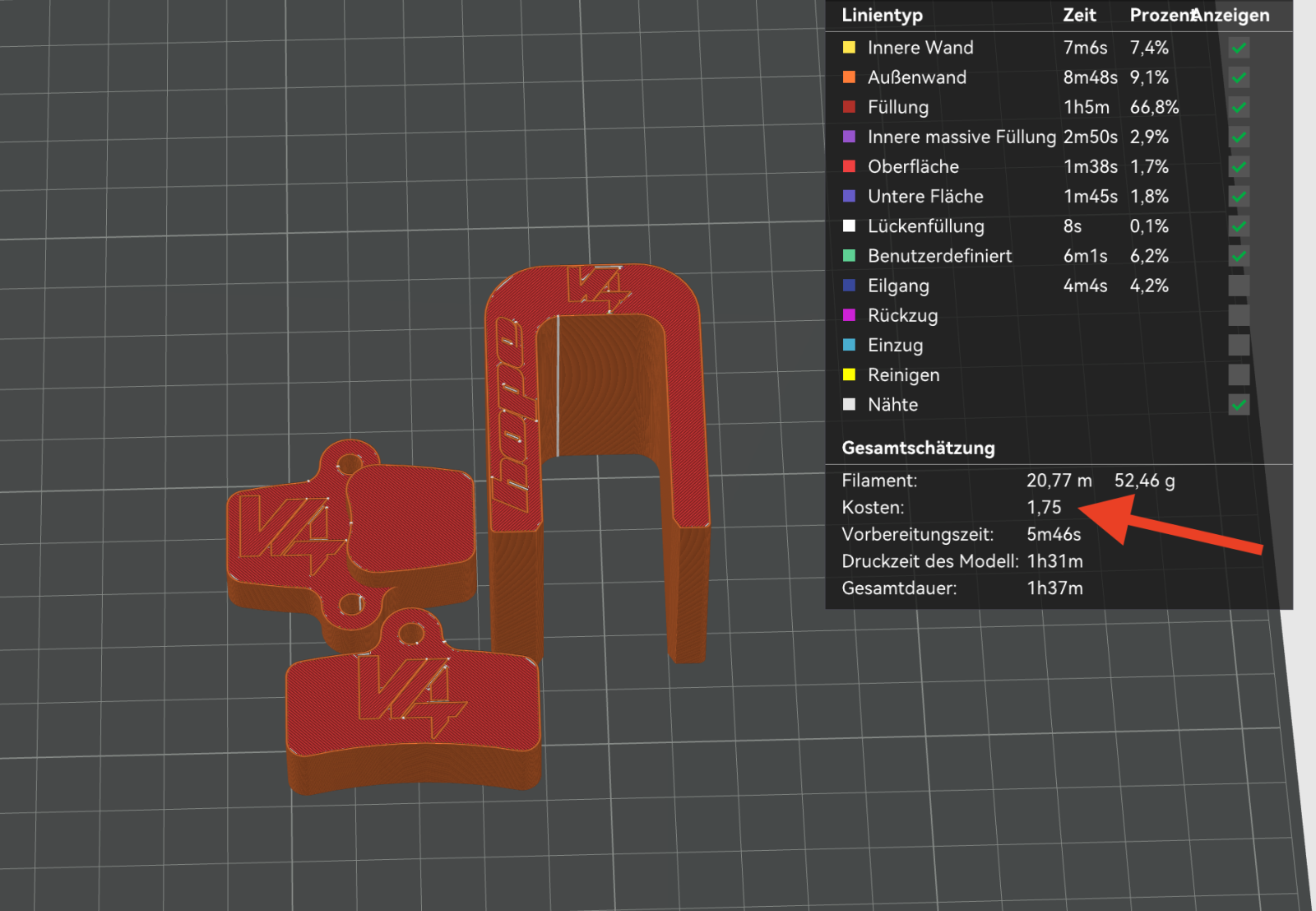1316x911 pixels.
Task: Click Vorbereitungszeit value 5m46s
Action: [1054, 535]
